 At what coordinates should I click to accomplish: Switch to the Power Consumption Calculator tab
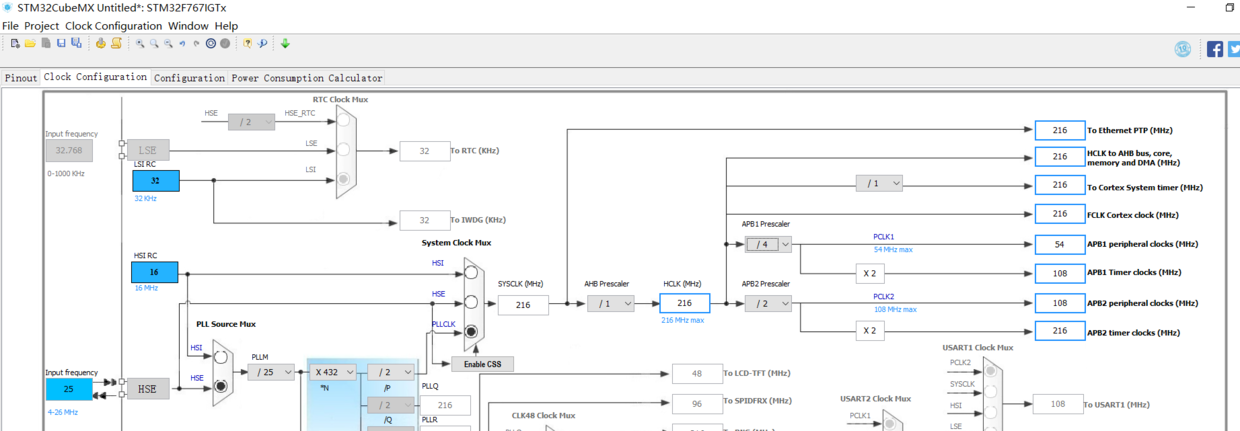(x=307, y=78)
